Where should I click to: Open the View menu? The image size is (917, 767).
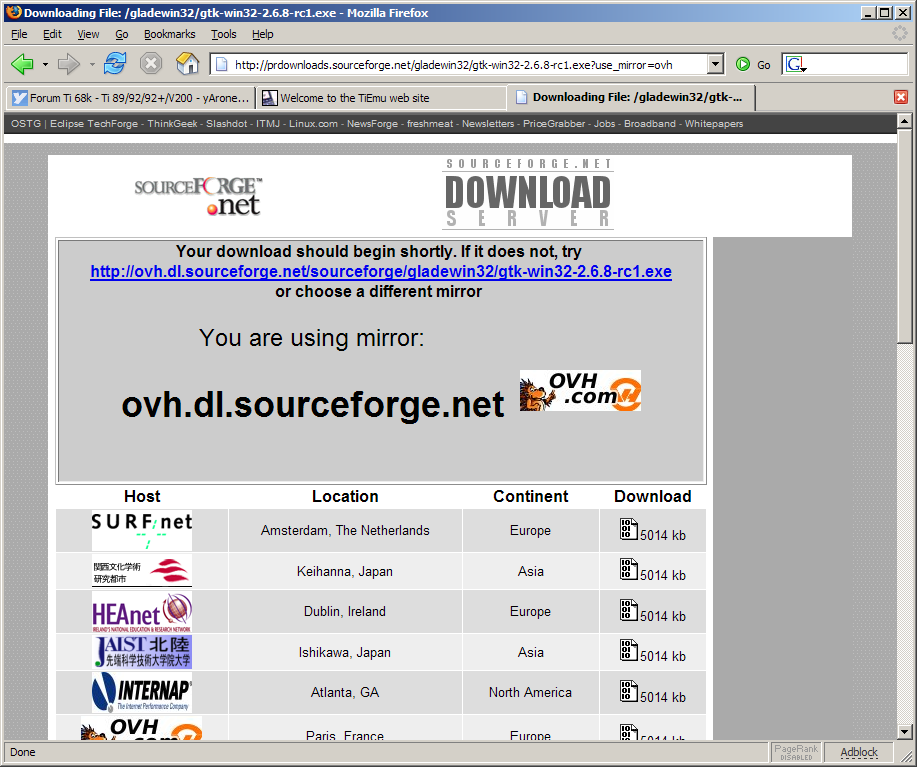coord(88,34)
